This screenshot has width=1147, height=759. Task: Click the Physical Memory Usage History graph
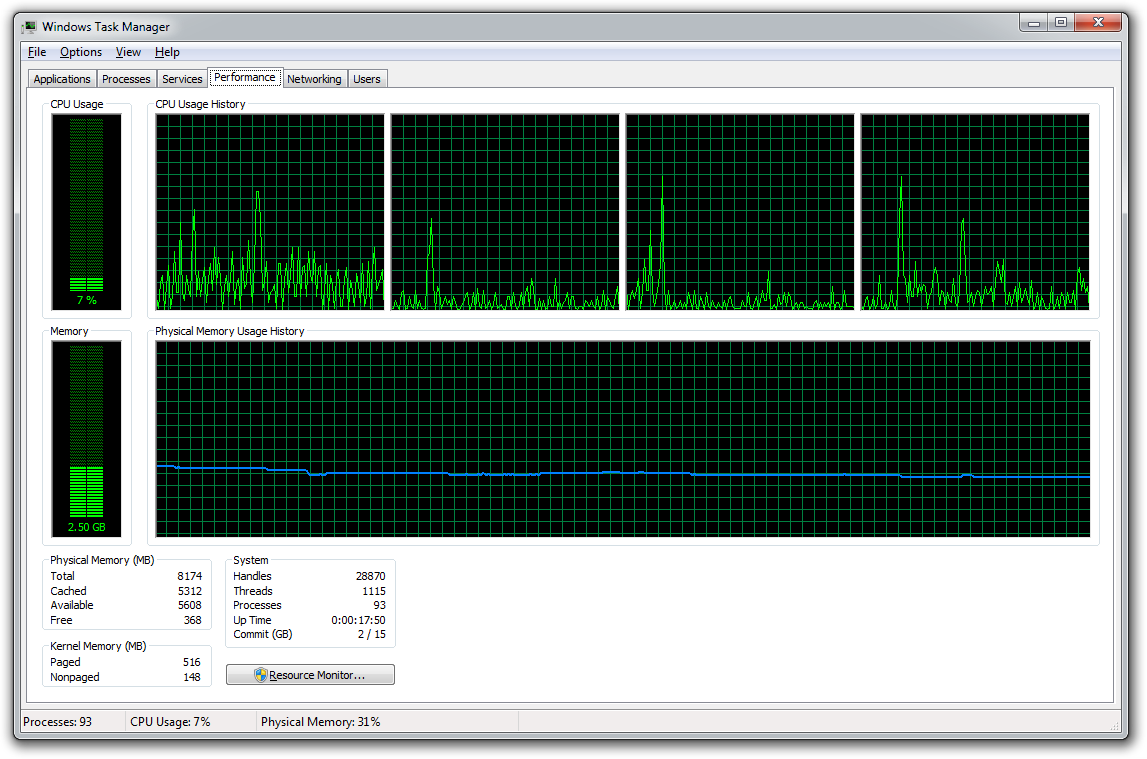click(x=623, y=439)
